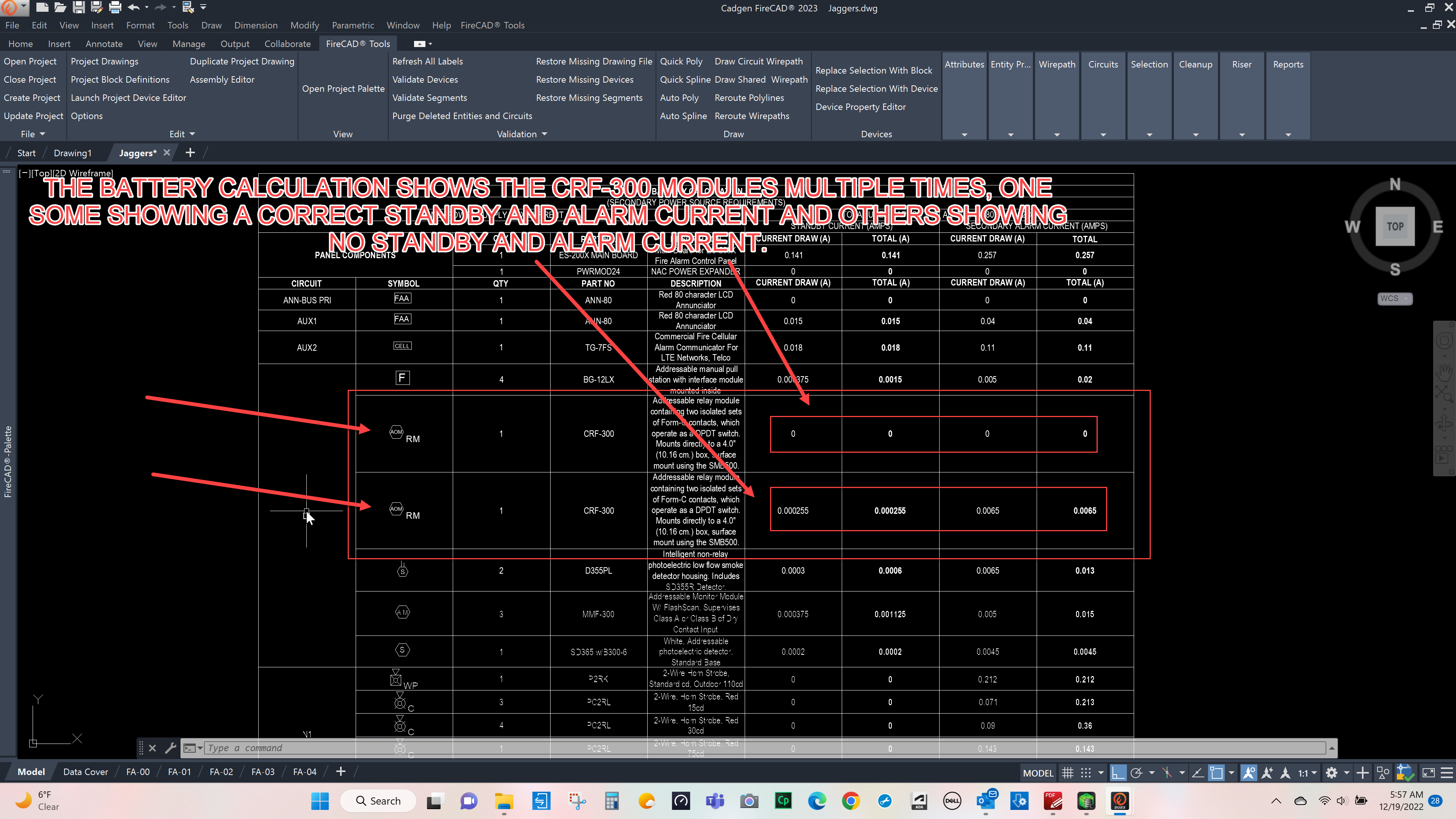Viewport: 1456px width, 819px height.
Task: Click the viewport label [-][Top][2D Wireframe]
Action: pos(66,173)
